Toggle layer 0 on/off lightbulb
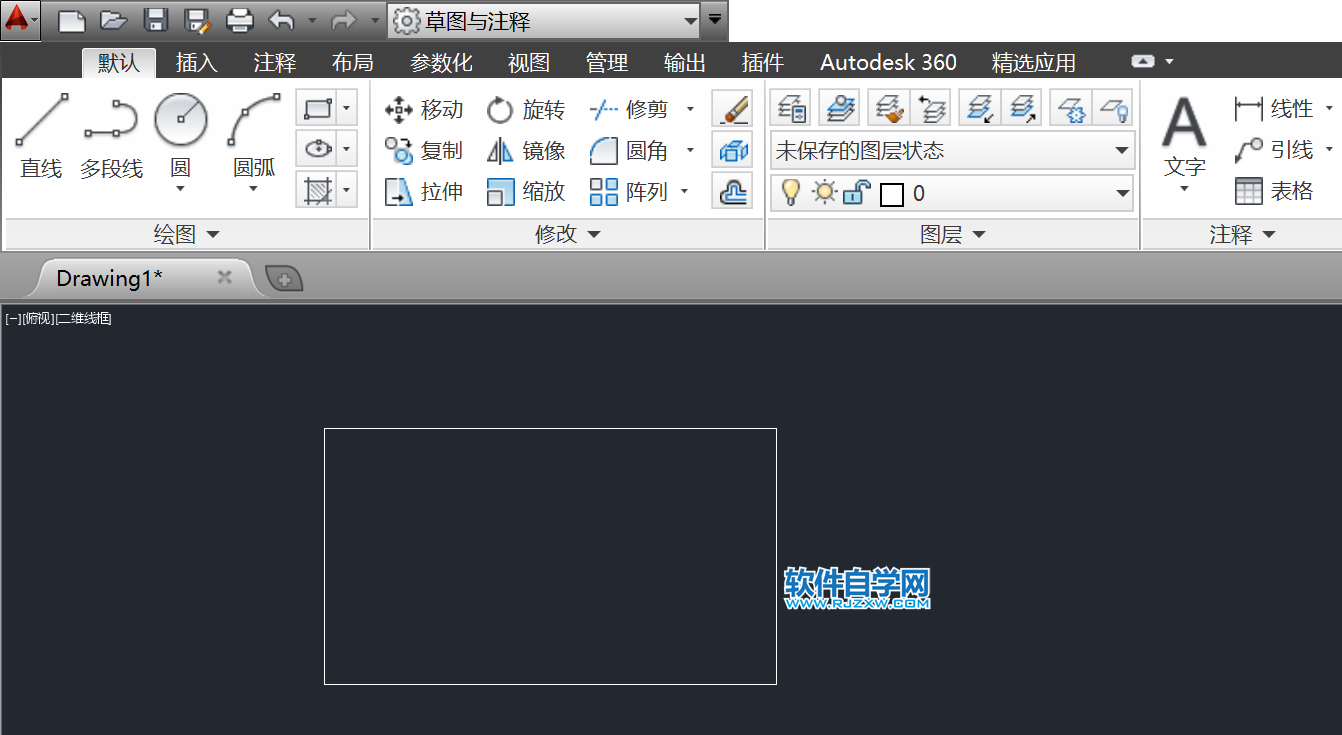Screen dimensions: 1342x735 [791, 192]
